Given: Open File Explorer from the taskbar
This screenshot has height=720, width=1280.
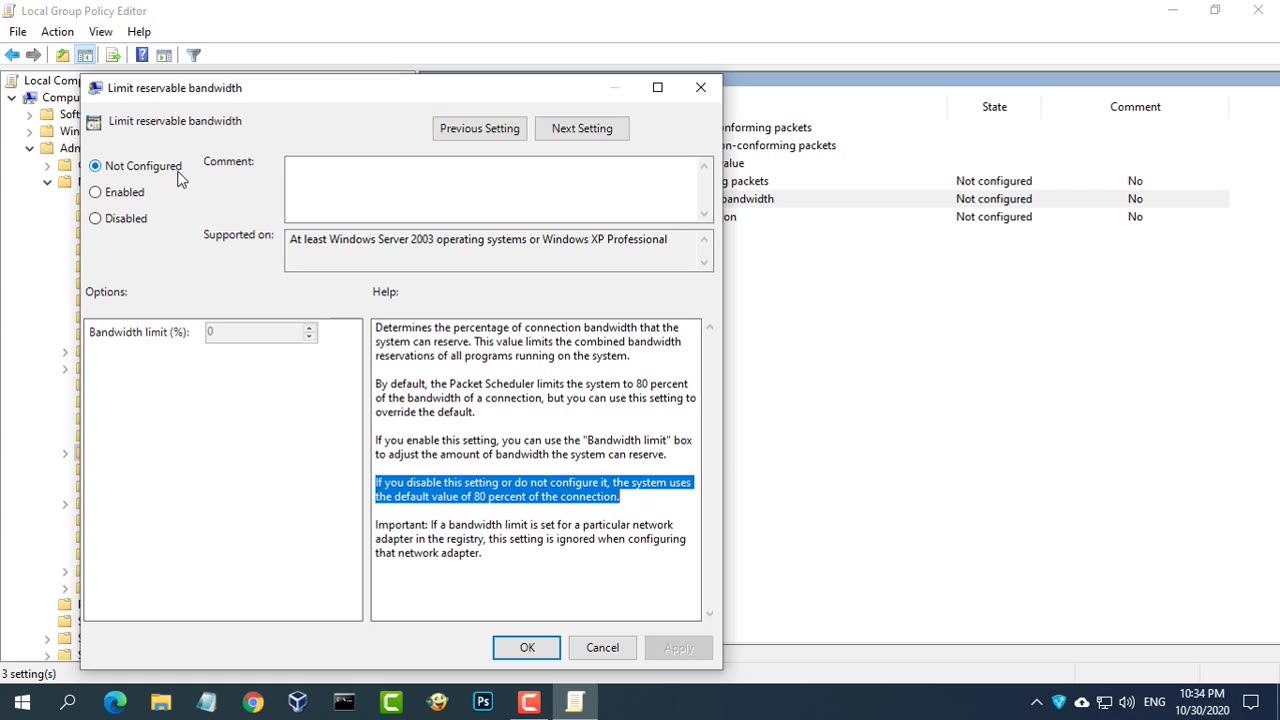Looking at the screenshot, I should 161,702.
